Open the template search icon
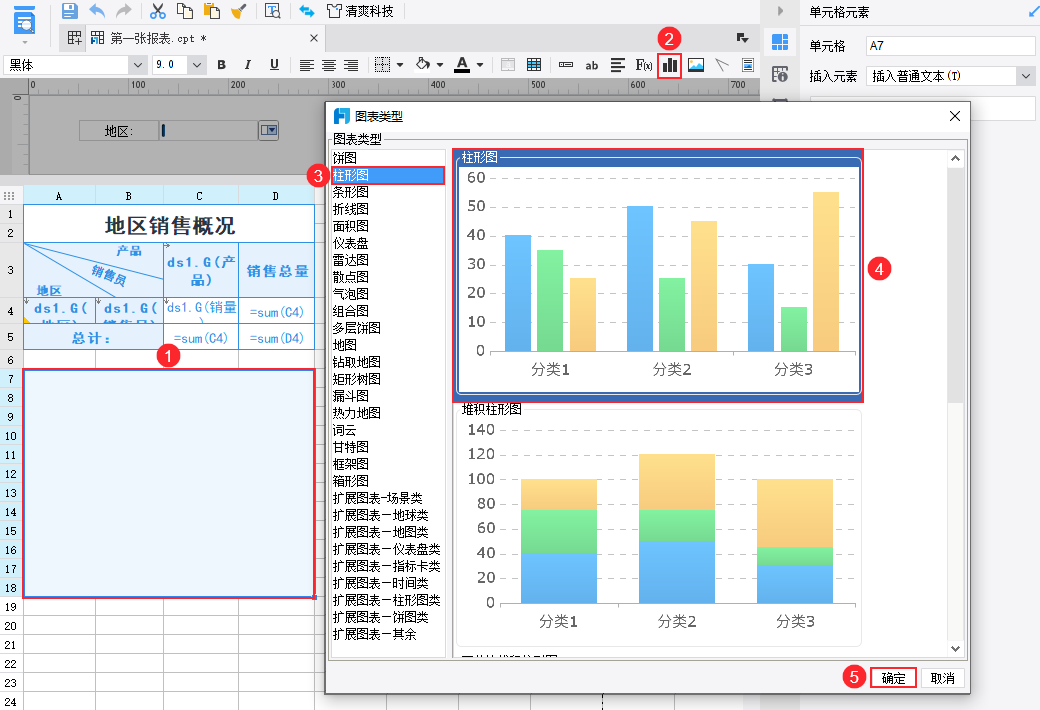The height and width of the screenshot is (710, 1040). click(x=272, y=11)
